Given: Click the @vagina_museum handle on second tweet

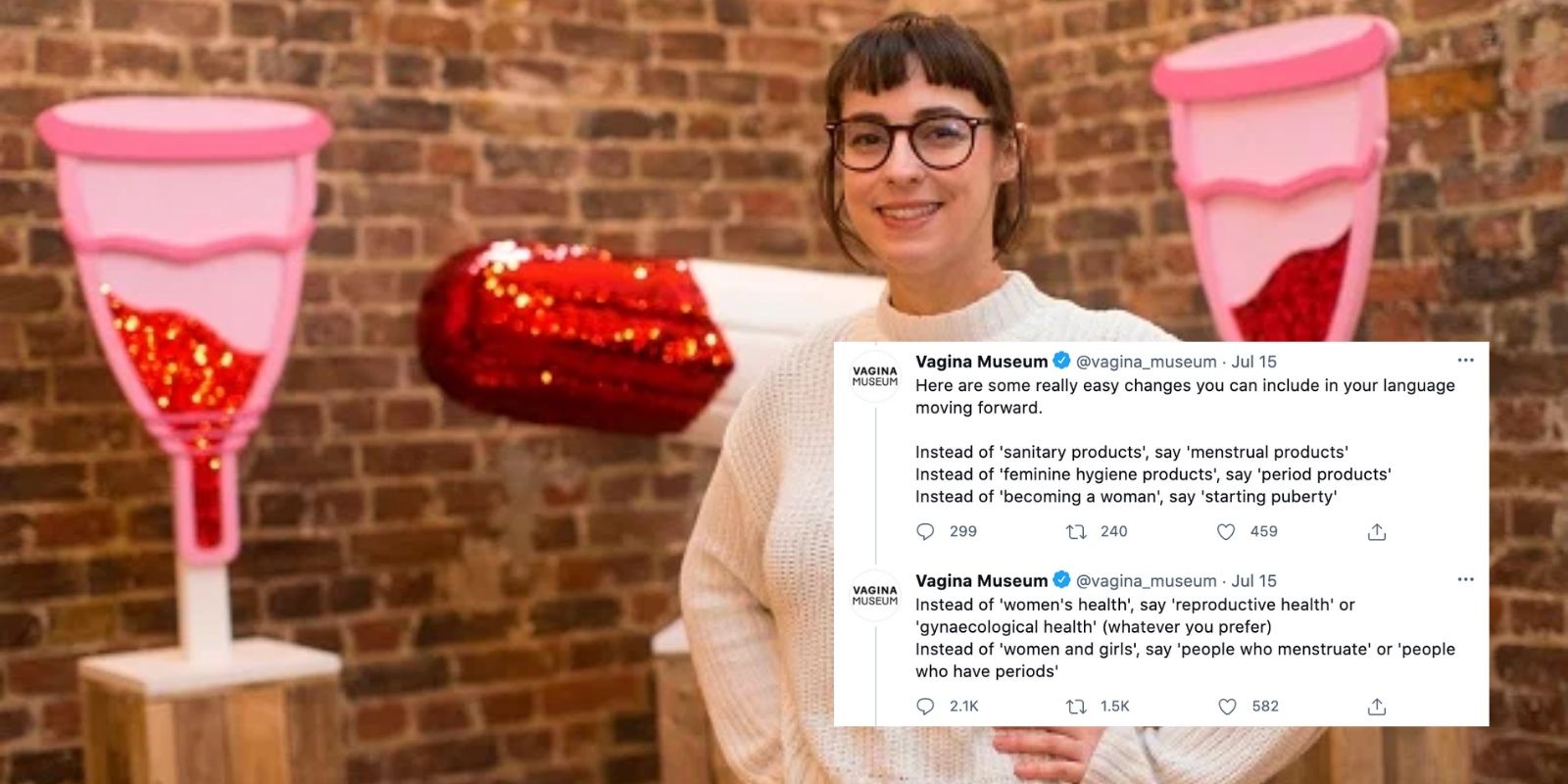Looking at the screenshot, I should pyautogui.click(x=1146, y=581).
